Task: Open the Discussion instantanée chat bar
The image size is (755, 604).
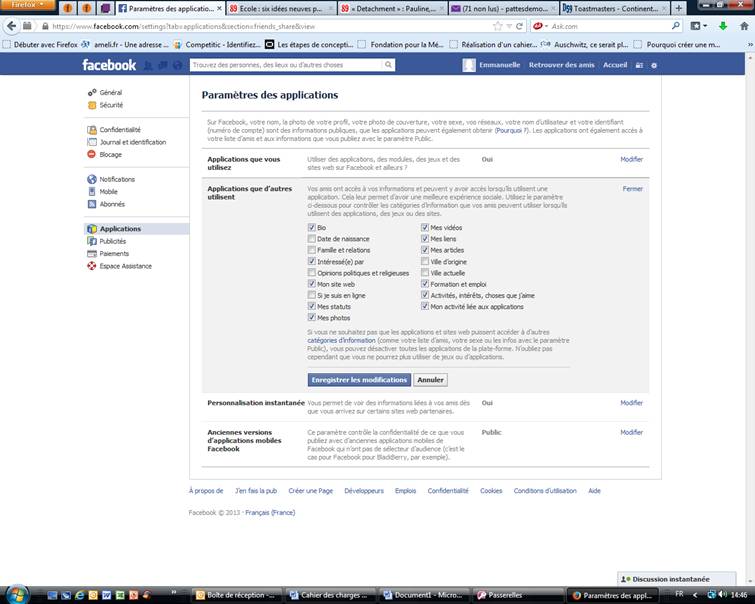Action: coord(677,578)
